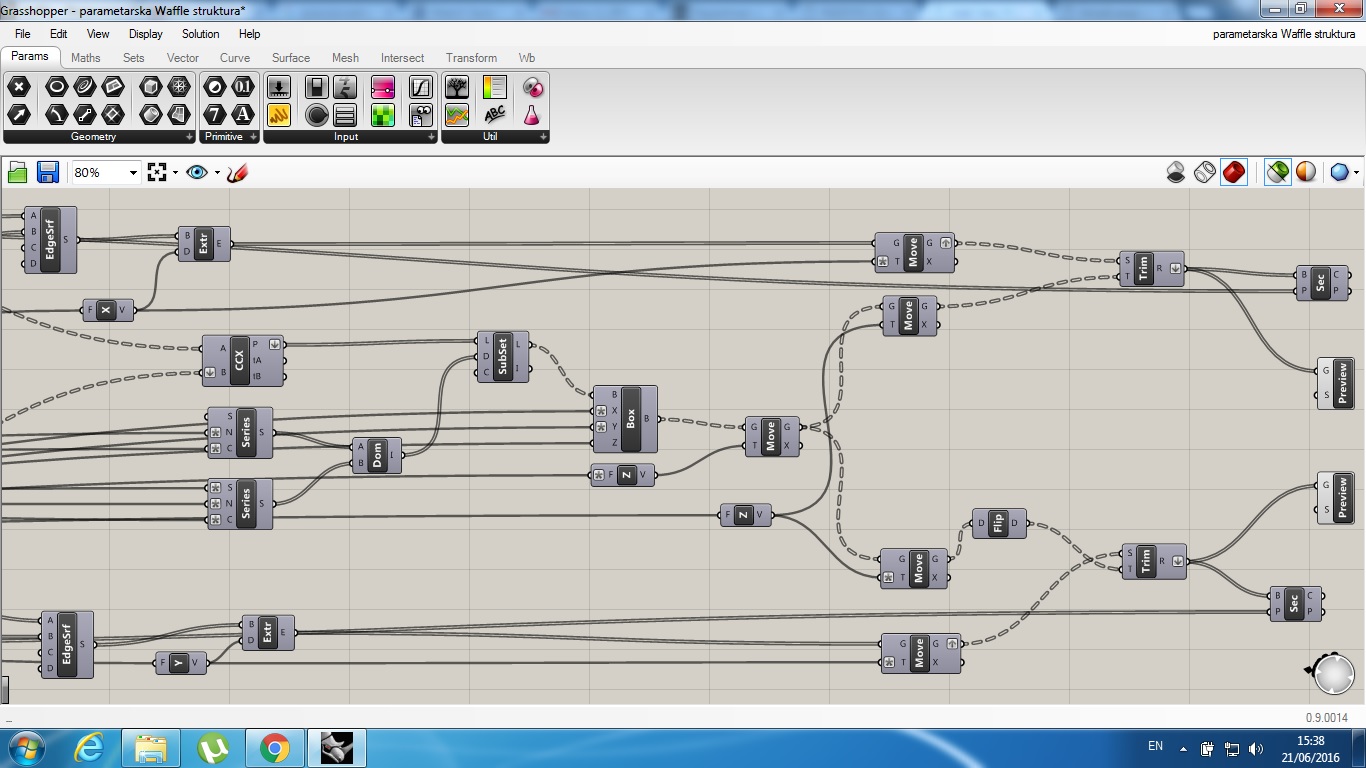Pick the Control Knob input icon
Image resolution: width=1366 pixels, height=768 pixels.
point(317,115)
